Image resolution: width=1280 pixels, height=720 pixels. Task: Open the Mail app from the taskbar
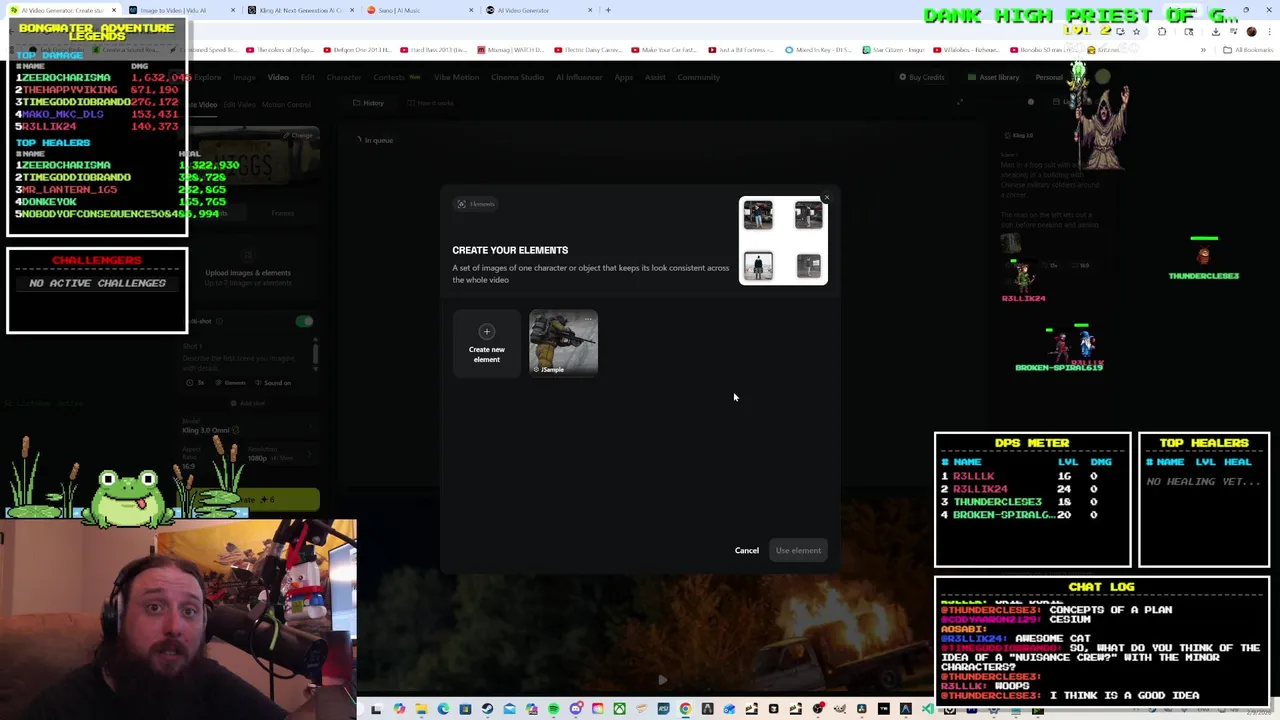click(x=509, y=709)
